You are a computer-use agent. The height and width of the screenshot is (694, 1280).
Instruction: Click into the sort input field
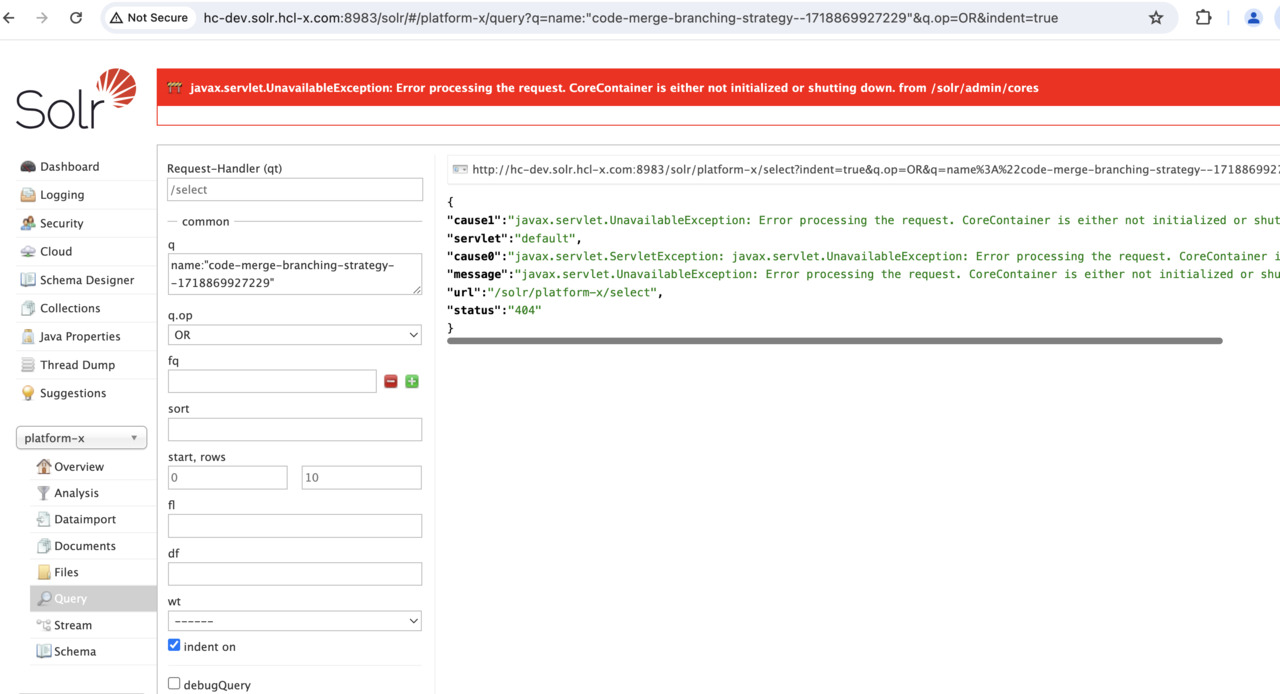pyautogui.click(x=294, y=430)
